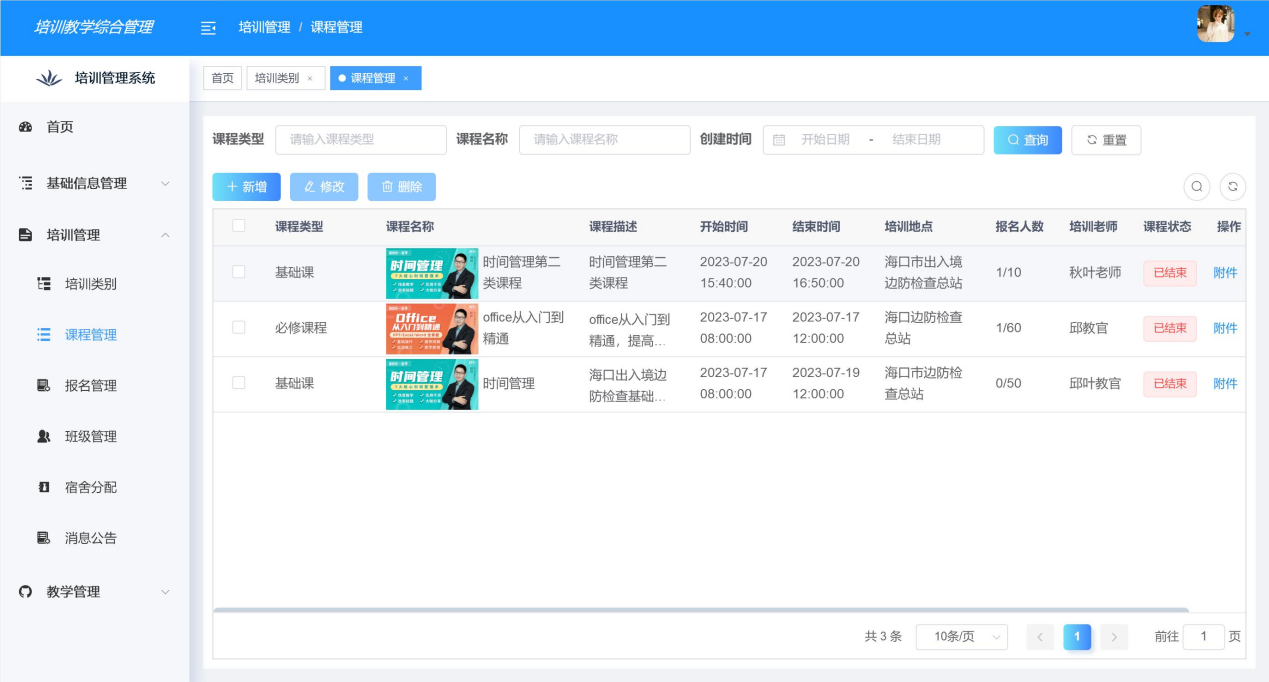Open 报名管理 in the sidebar
This screenshot has height=682, width=1269.
(x=90, y=386)
